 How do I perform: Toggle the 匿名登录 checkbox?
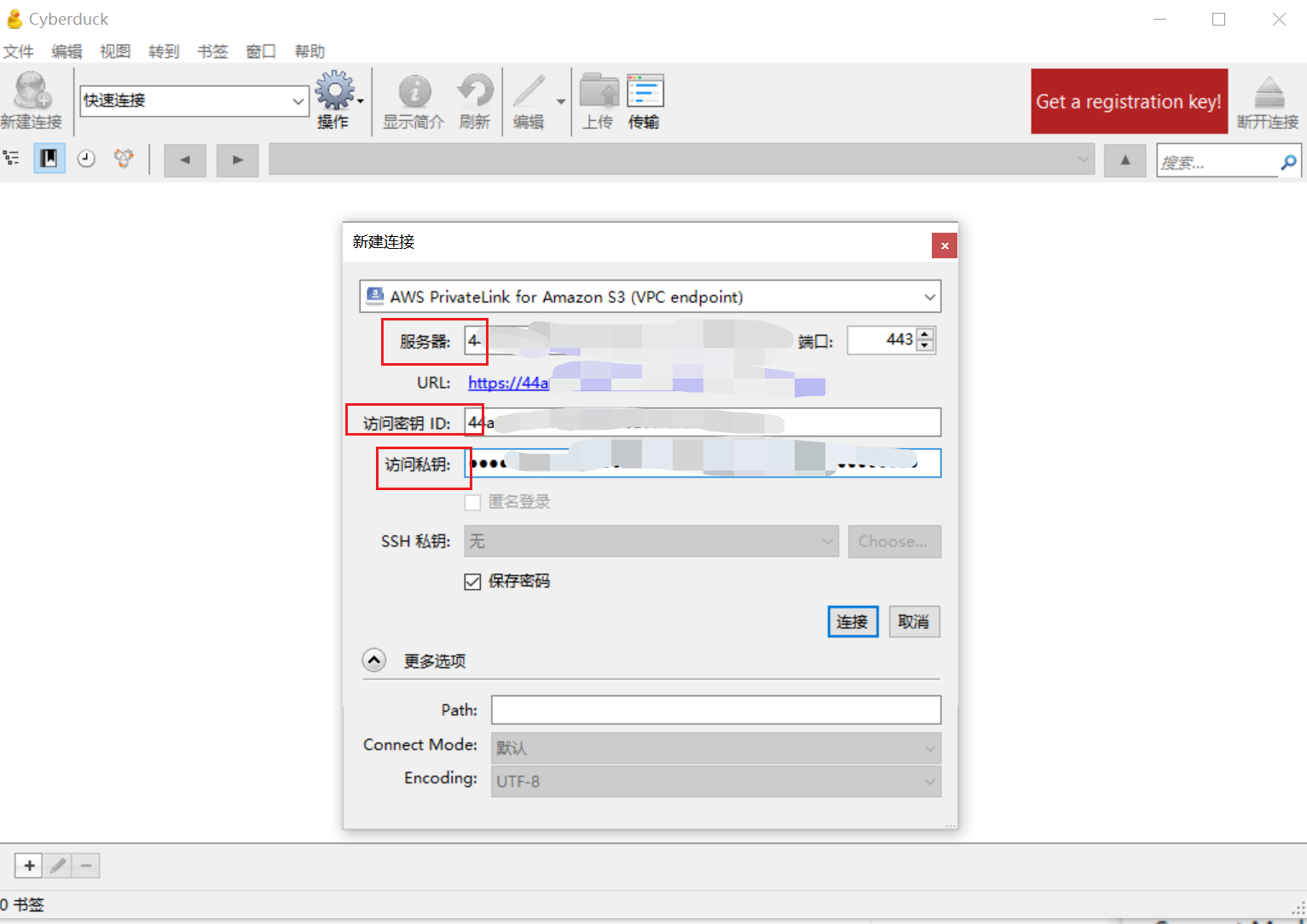coord(472,502)
